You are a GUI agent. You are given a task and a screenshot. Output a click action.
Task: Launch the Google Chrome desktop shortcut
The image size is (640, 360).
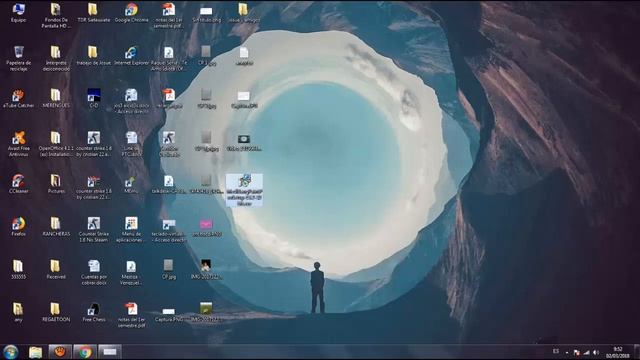click(x=131, y=13)
